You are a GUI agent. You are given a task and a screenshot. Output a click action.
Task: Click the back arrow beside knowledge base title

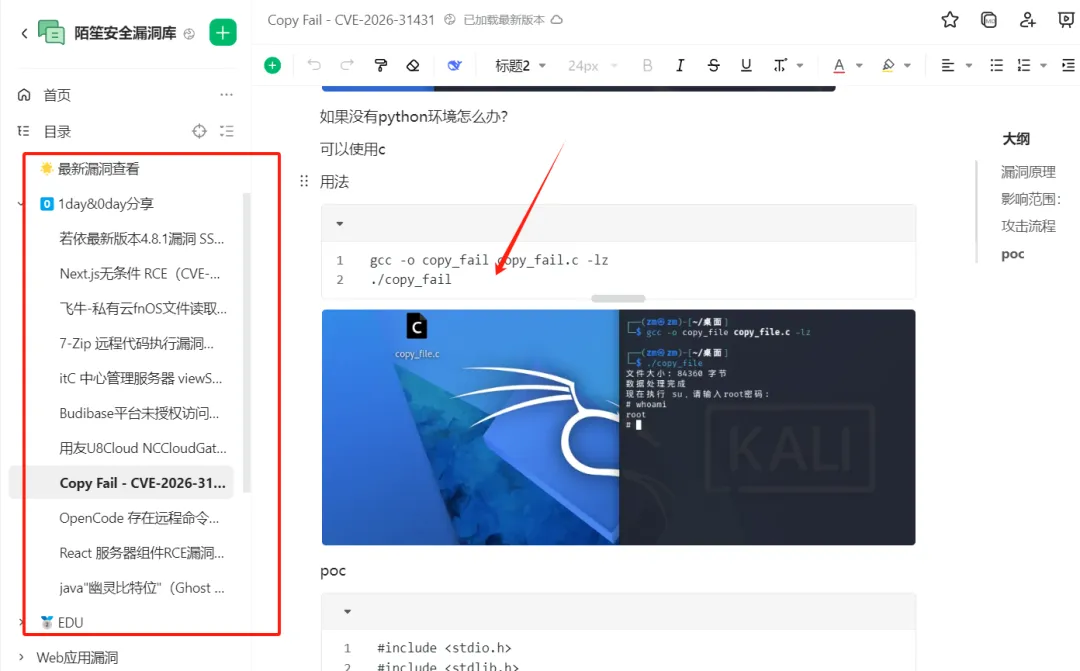[x=24, y=32]
